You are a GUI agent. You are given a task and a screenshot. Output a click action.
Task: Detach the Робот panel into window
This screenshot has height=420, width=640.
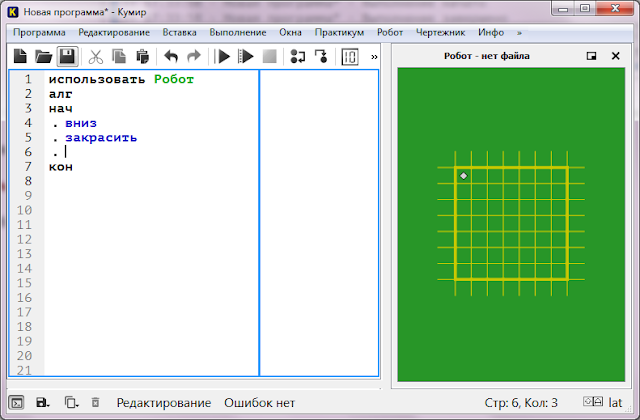coord(591,56)
